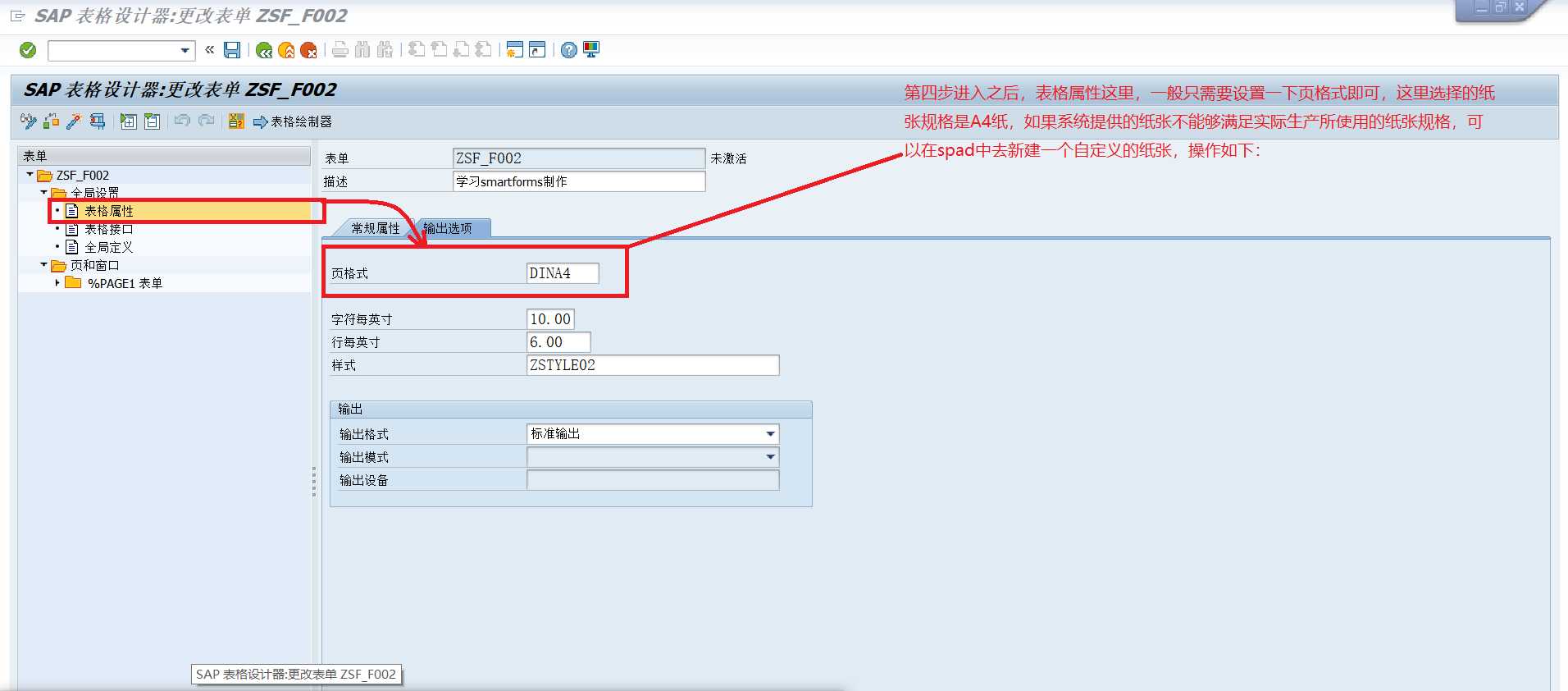
Task: Open Help with the question mark icon
Action: pyautogui.click(x=569, y=50)
